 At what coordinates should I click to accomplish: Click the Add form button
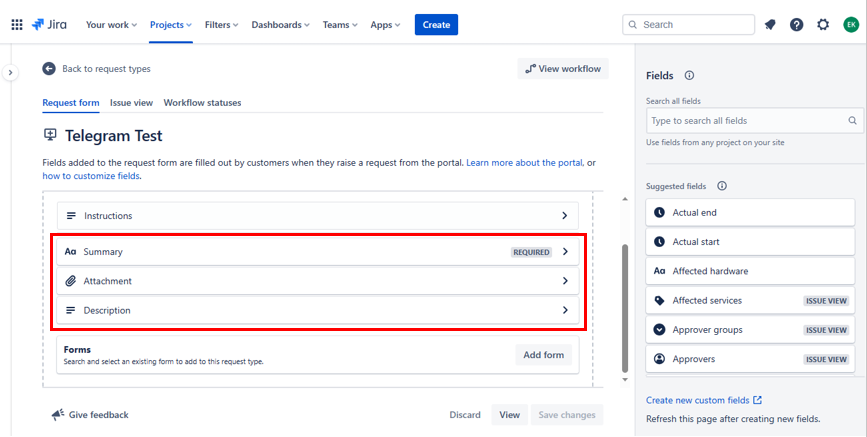(544, 355)
